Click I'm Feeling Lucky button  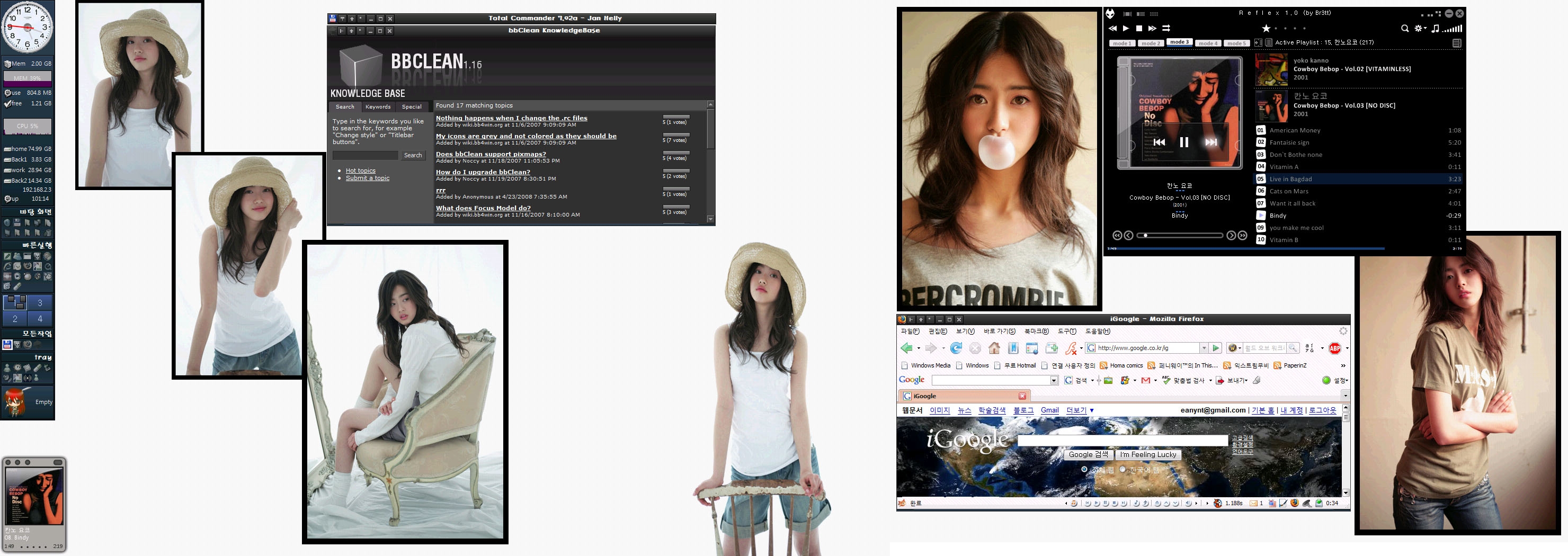click(1148, 454)
